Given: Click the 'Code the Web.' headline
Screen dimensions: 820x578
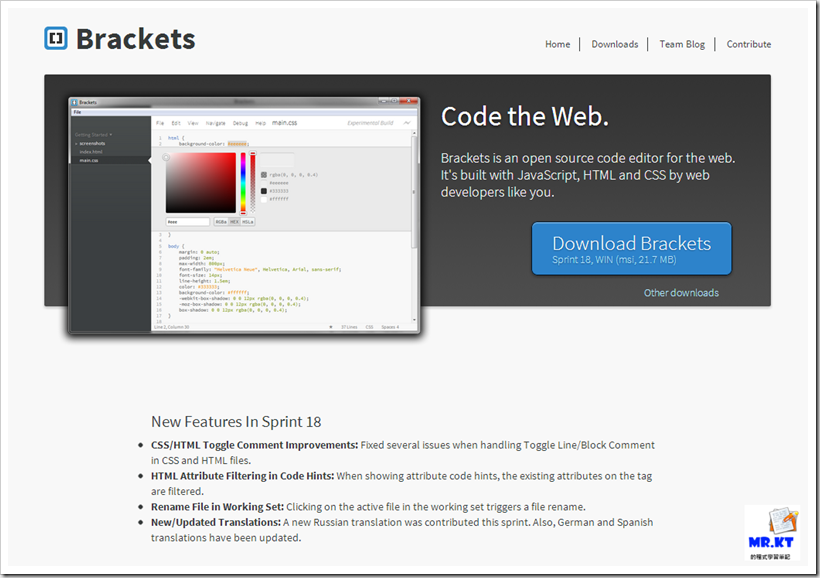Looking at the screenshot, I should coord(525,116).
